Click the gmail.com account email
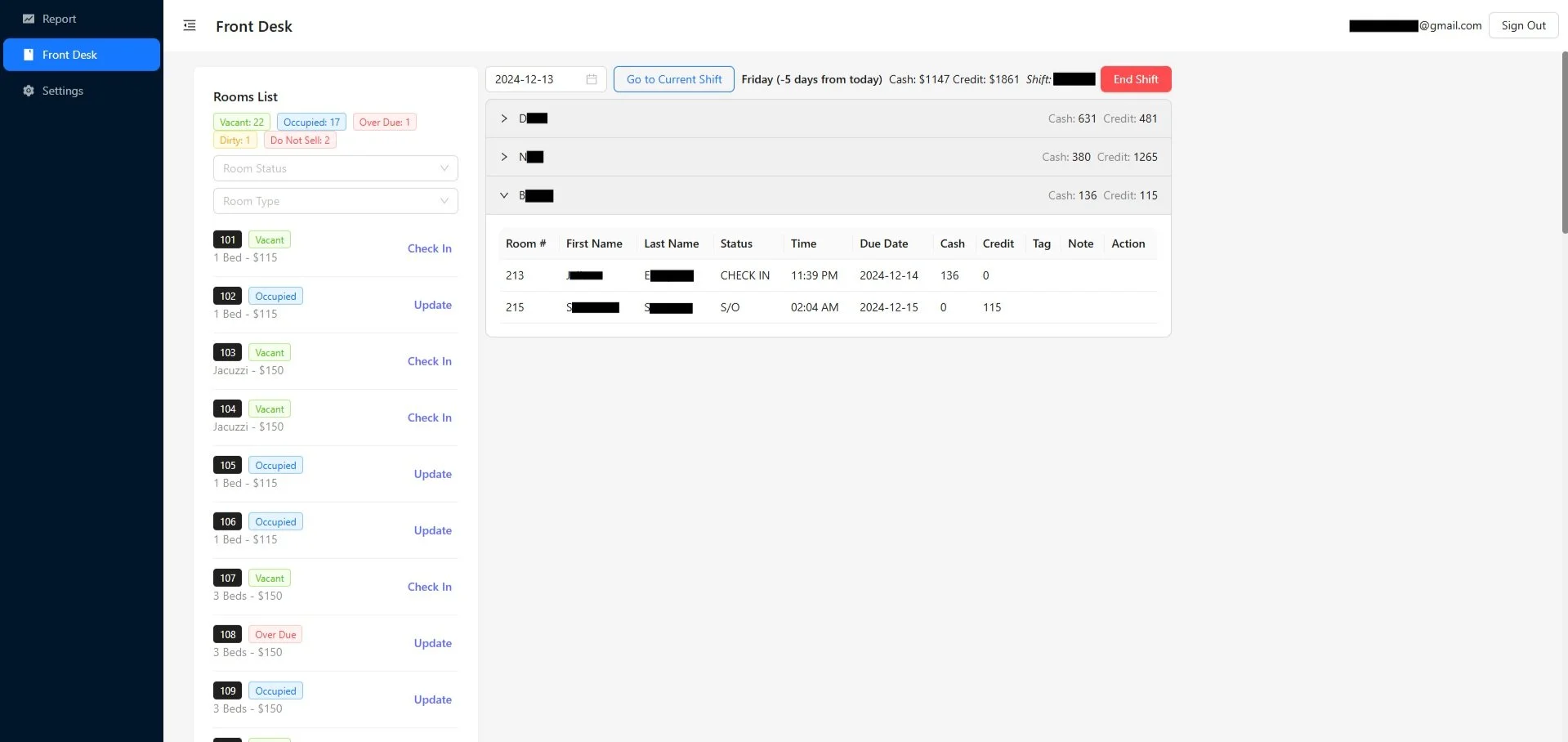This screenshot has width=1568, height=742. coord(1415,25)
